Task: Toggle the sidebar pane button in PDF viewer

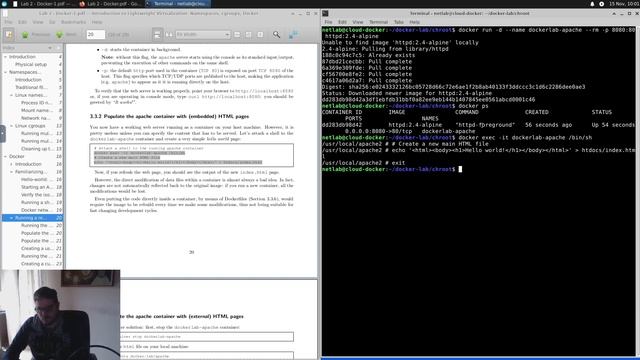Action: tap(9, 35)
